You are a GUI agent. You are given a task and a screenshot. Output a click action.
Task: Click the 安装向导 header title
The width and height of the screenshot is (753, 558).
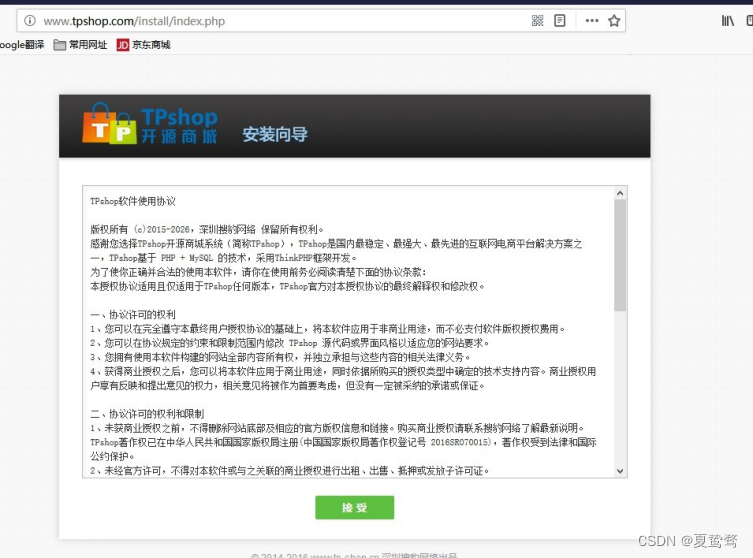[x=275, y=134]
